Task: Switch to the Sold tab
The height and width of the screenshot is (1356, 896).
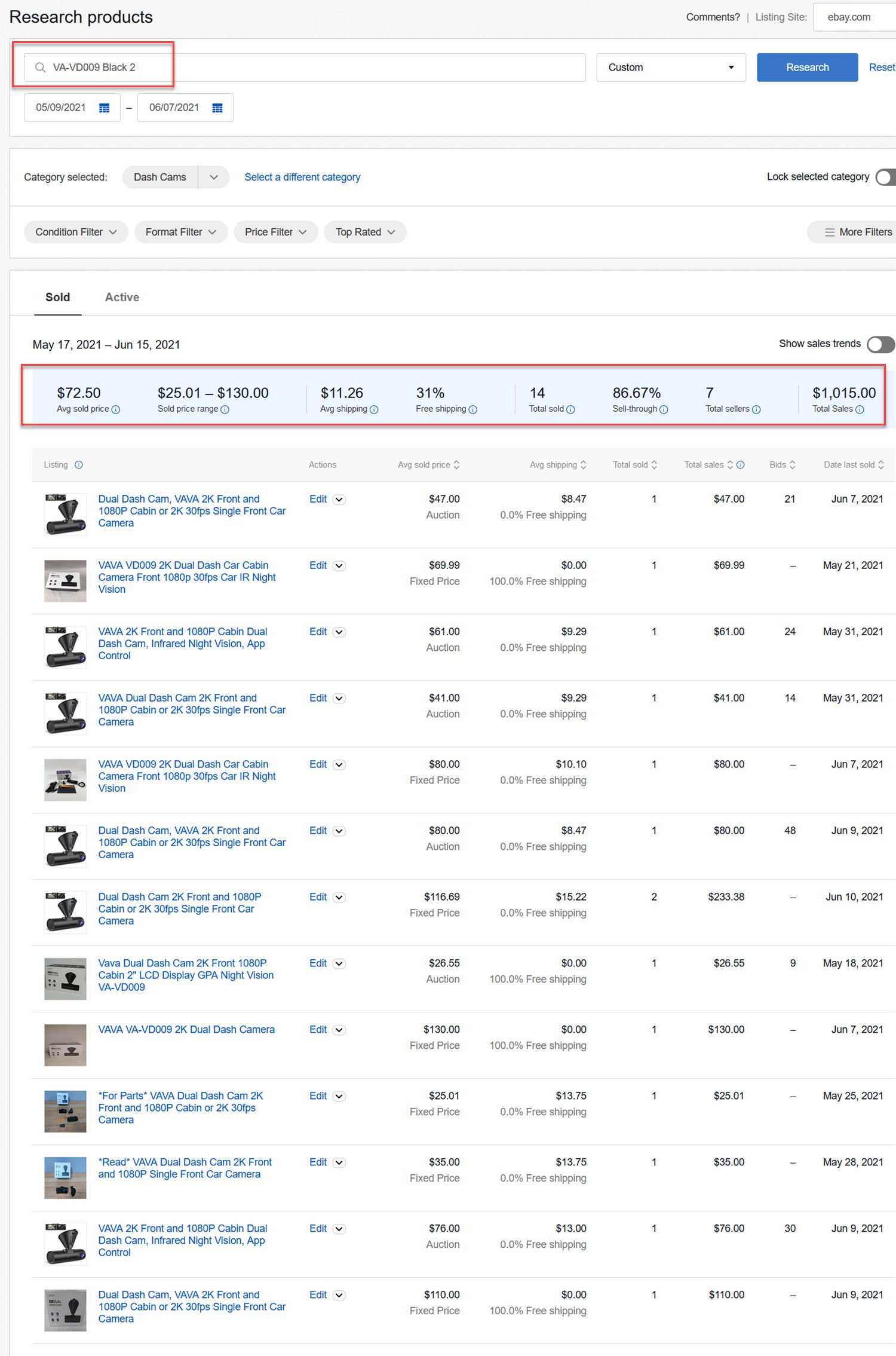Action: [x=57, y=298]
